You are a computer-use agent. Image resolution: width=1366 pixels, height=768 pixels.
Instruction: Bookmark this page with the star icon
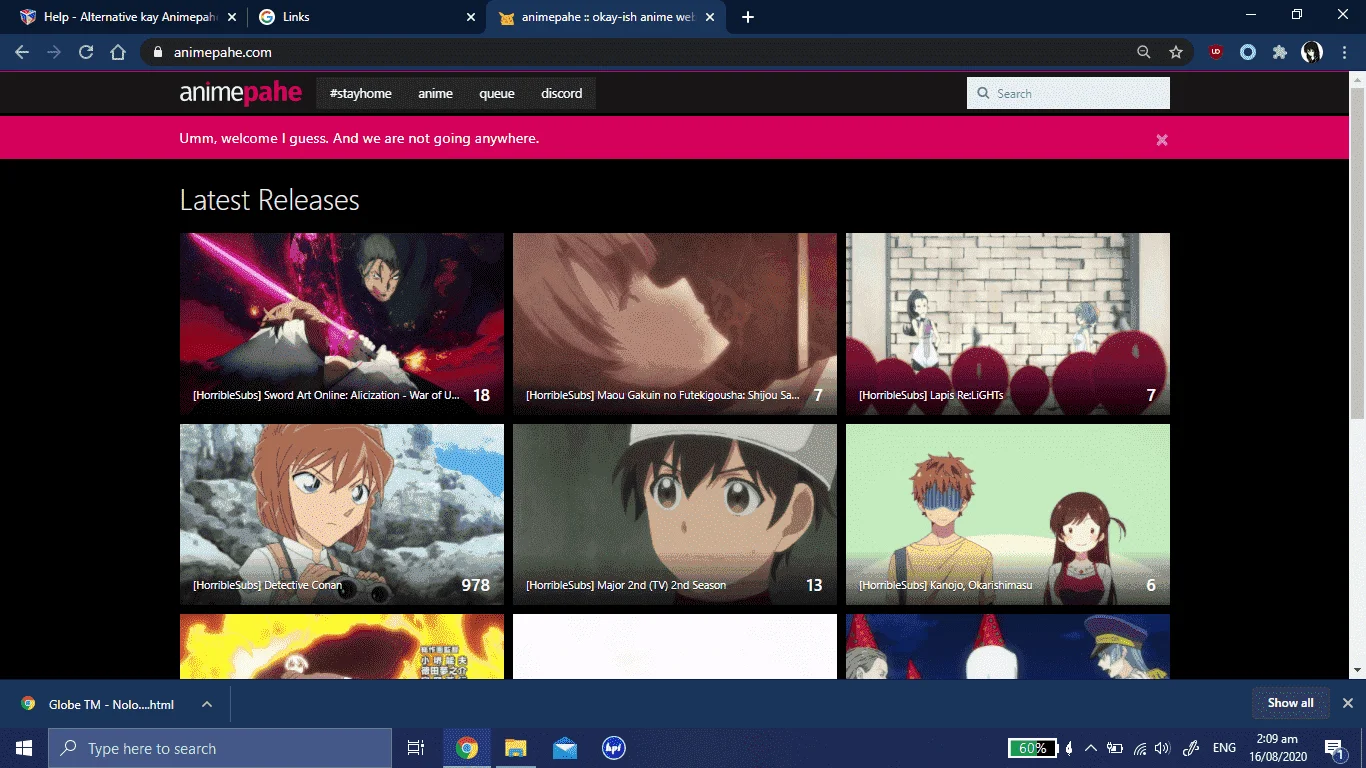pos(1176,52)
